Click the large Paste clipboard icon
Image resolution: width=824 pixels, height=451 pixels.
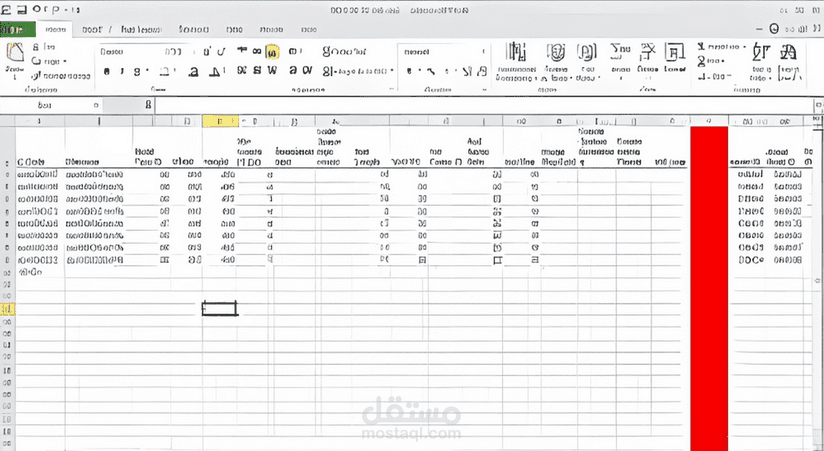pos(15,54)
